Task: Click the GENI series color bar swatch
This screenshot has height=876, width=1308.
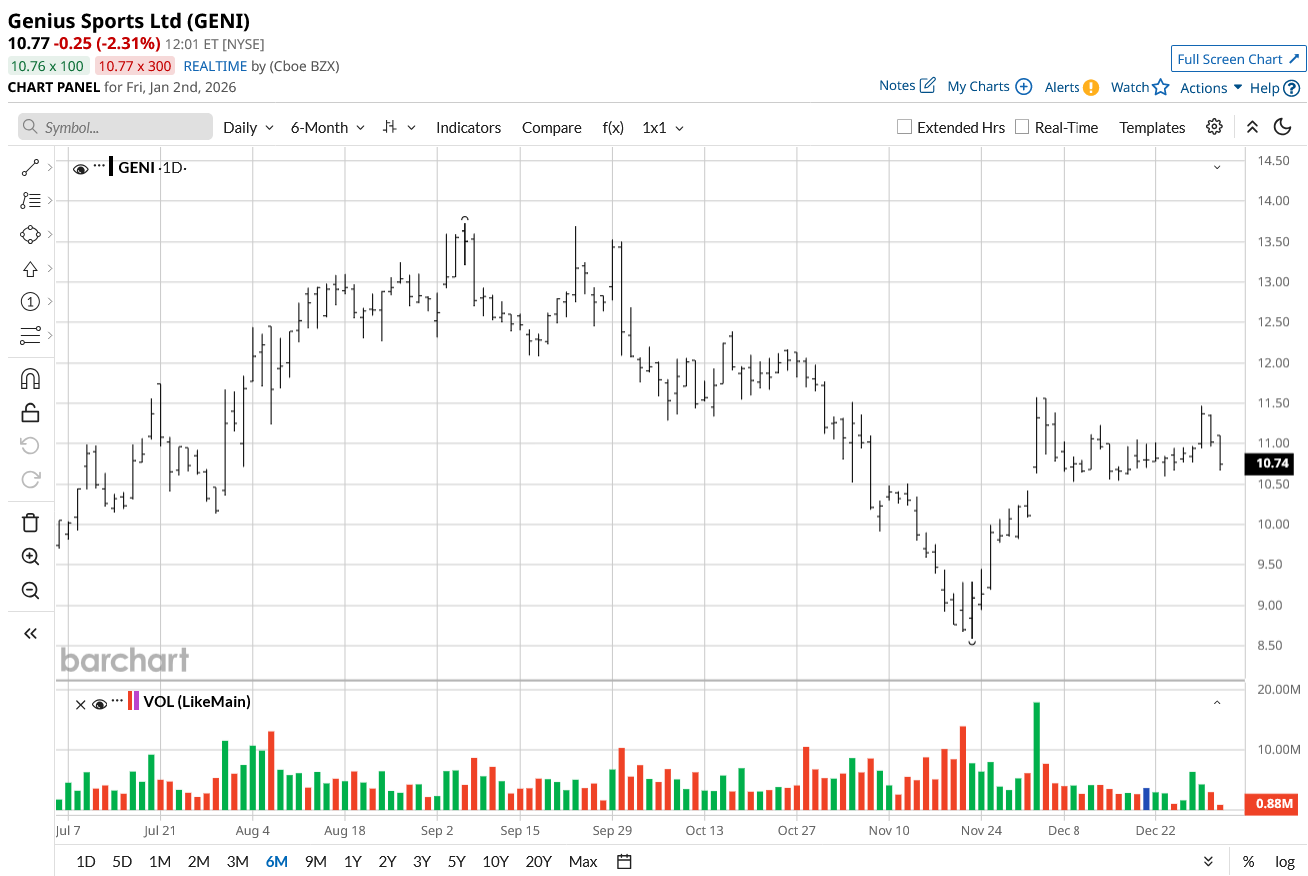Action: tap(111, 166)
